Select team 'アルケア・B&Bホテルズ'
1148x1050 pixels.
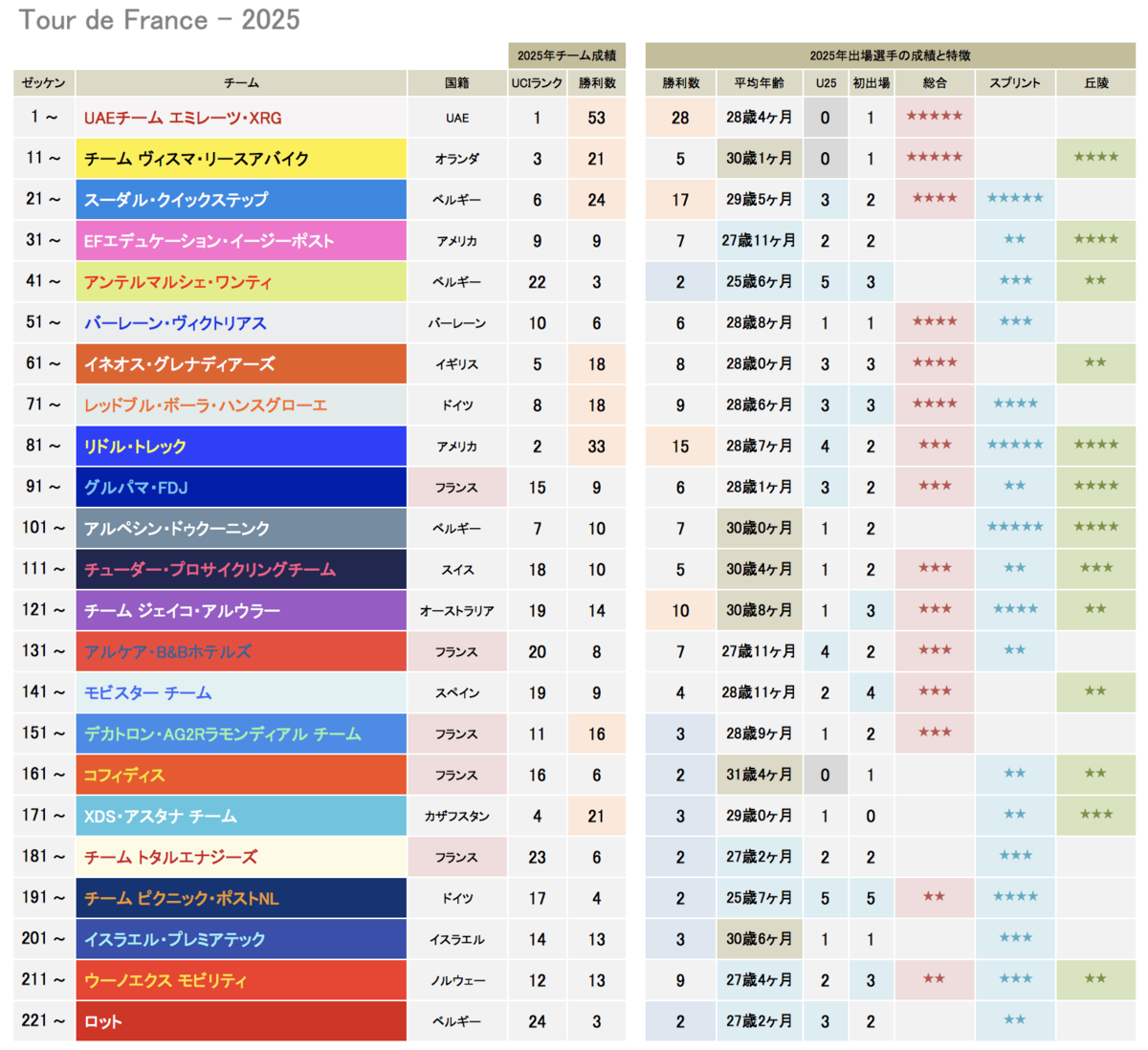pos(241,652)
